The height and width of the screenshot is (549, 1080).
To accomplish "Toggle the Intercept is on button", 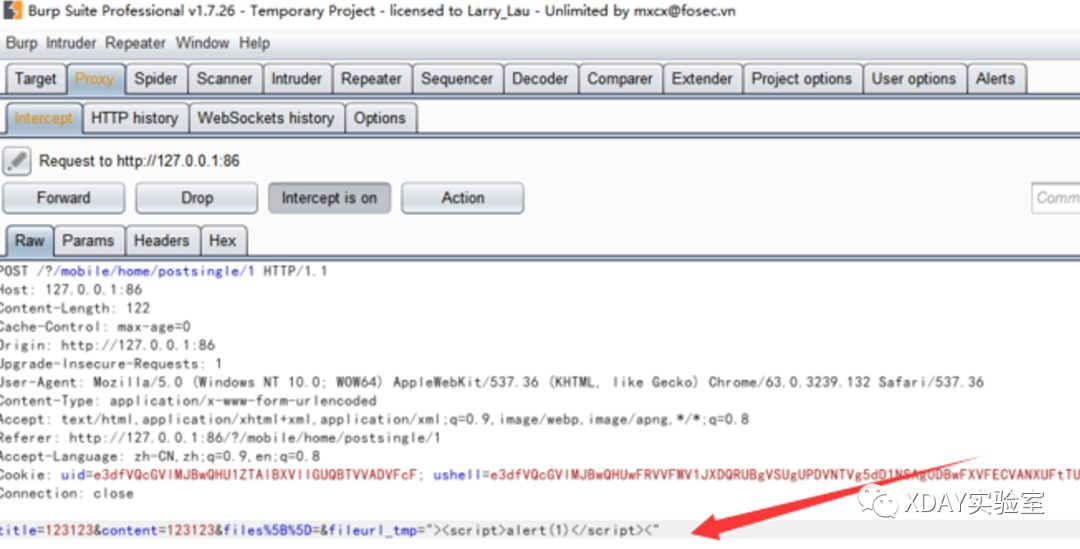I will [x=329, y=198].
